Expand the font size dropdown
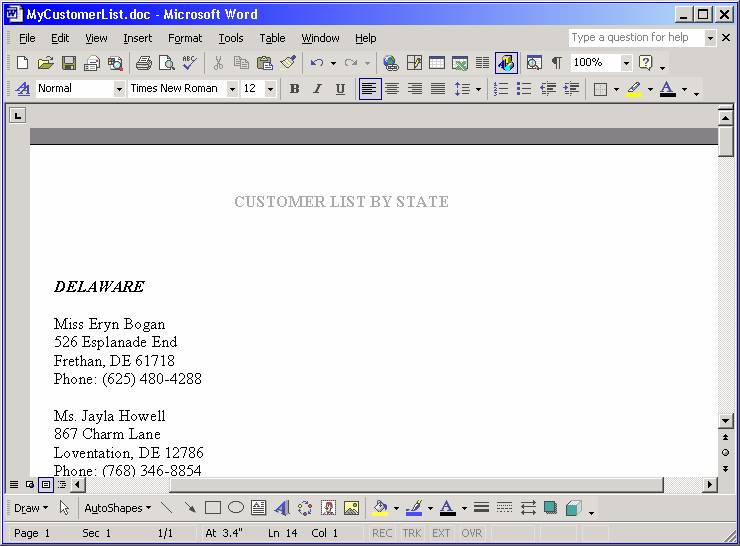 (270, 89)
